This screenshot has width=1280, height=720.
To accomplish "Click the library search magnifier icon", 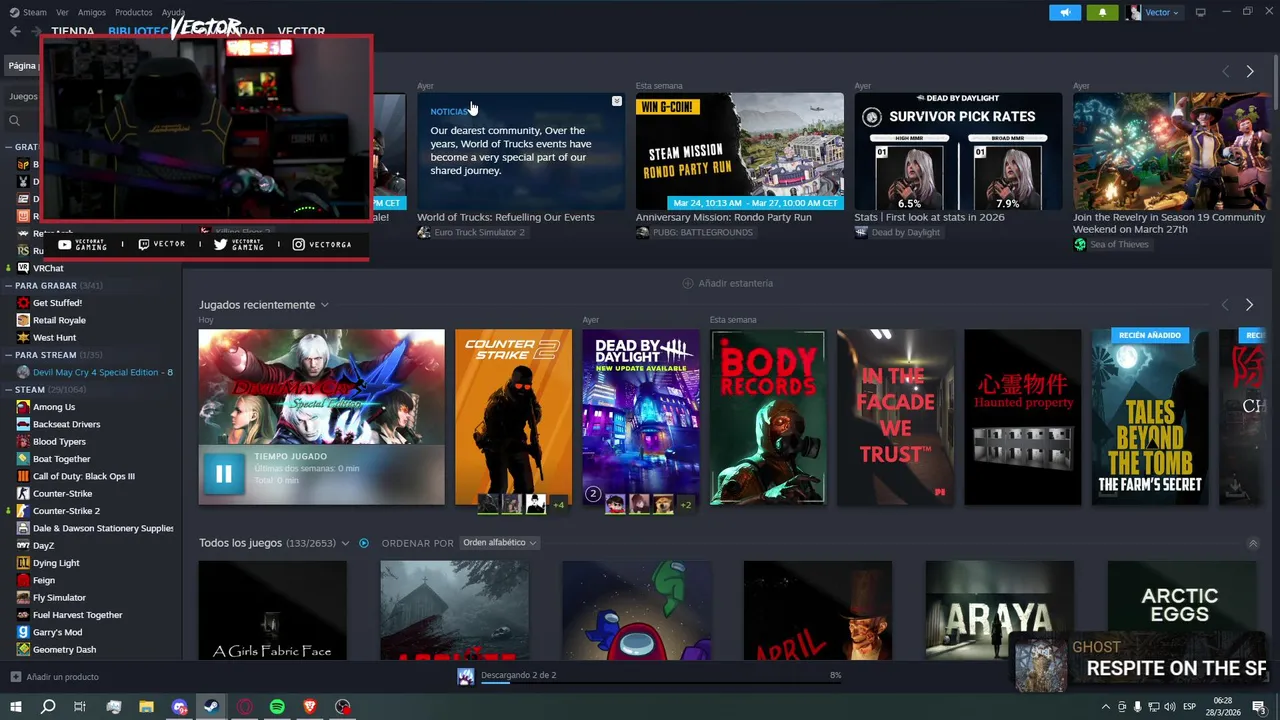I will [x=15, y=120].
